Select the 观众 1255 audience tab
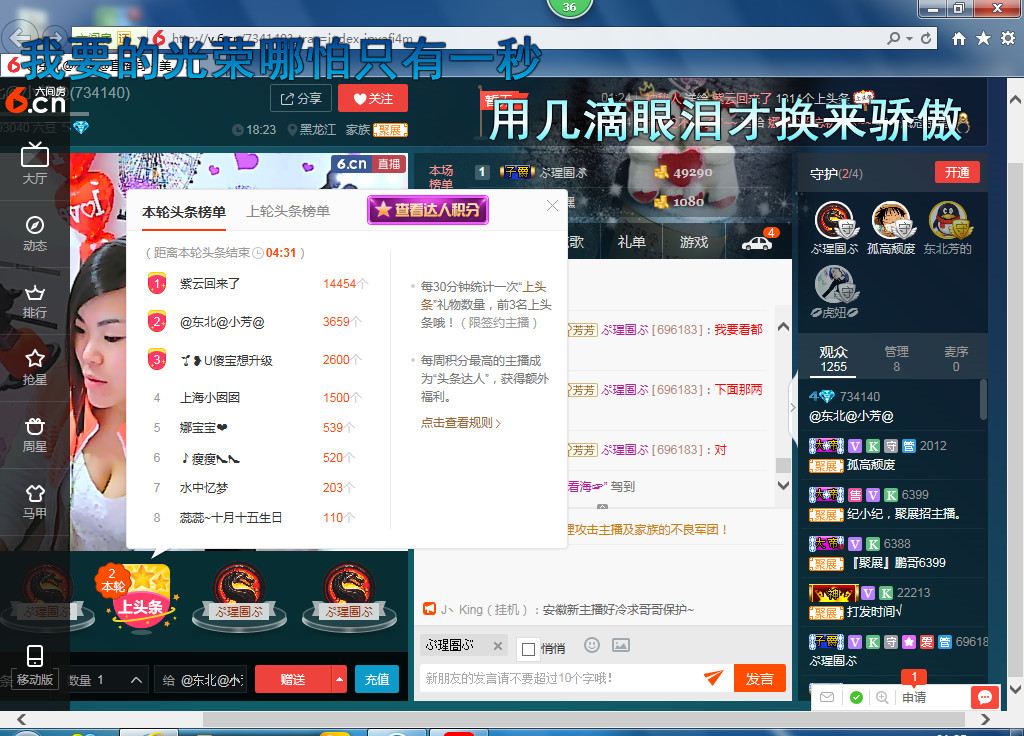1024x736 pixels. click(833, 359)
